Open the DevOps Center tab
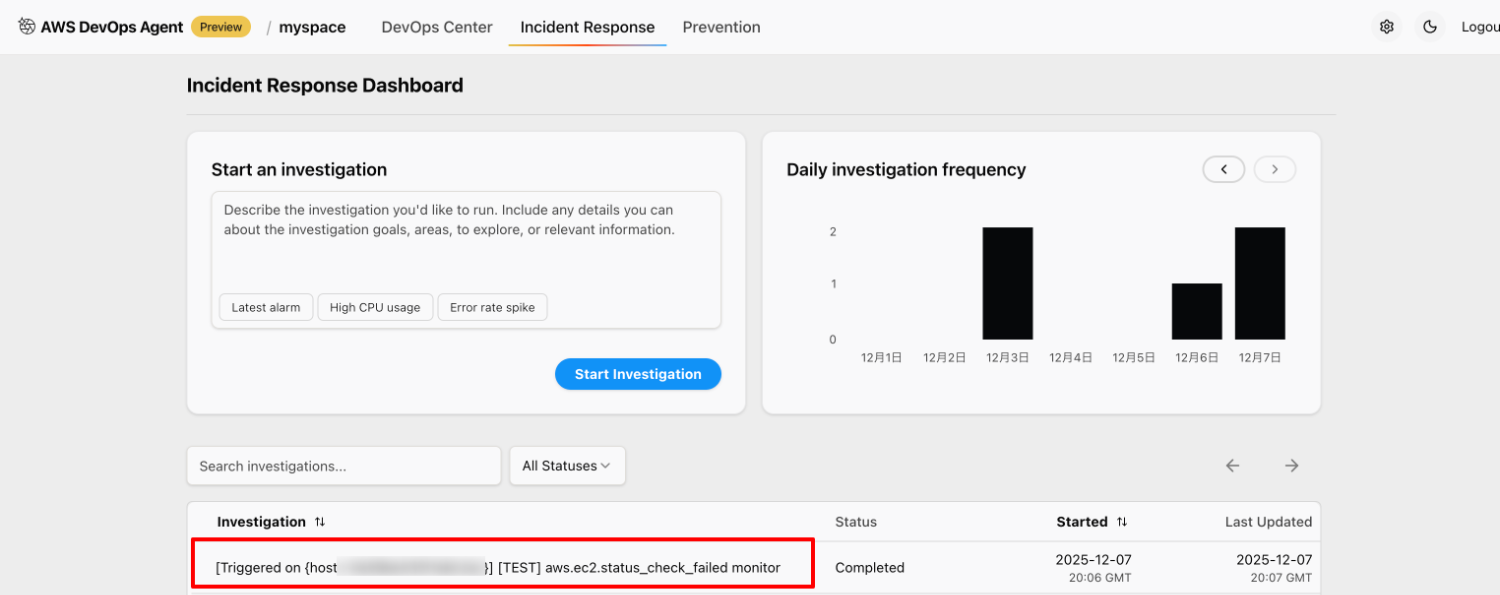This screenshot has height=595, width=1500. point(437,27)
